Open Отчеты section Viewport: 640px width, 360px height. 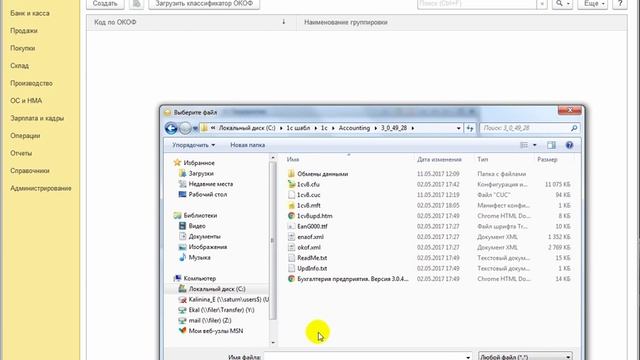click(21, 153)
